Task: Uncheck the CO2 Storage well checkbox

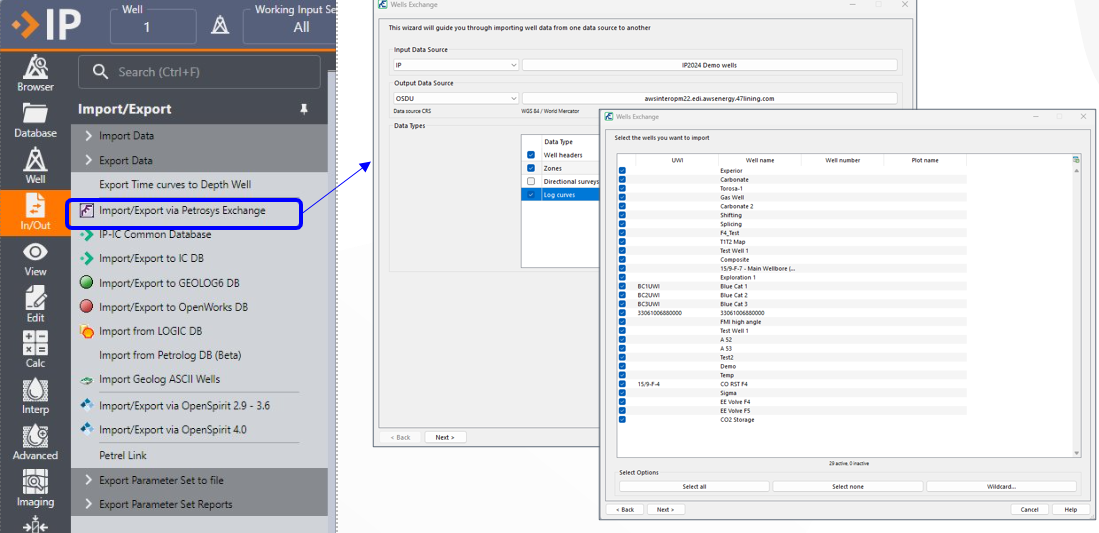Action: pyautogui.click(x=622, y=419)
